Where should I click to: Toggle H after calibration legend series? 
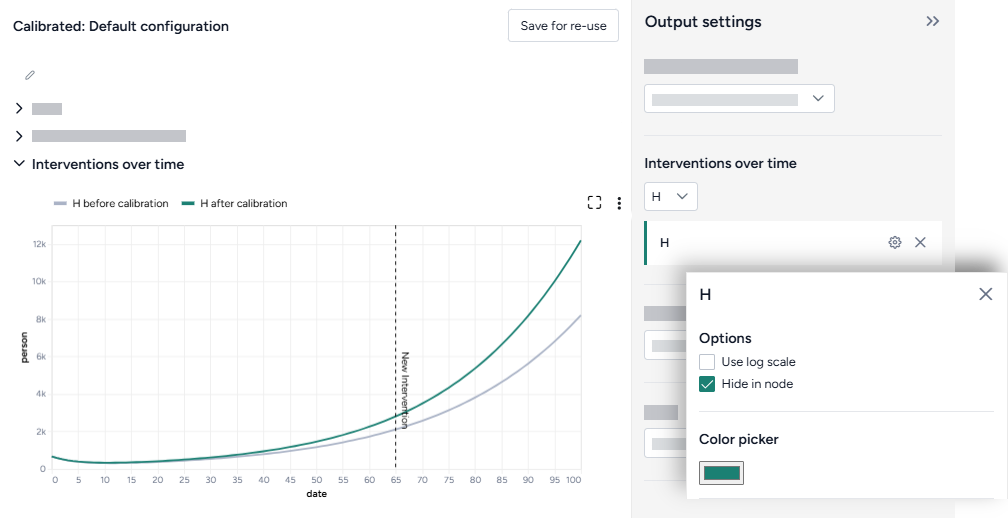pyautogui.click(x=234, y=203)
